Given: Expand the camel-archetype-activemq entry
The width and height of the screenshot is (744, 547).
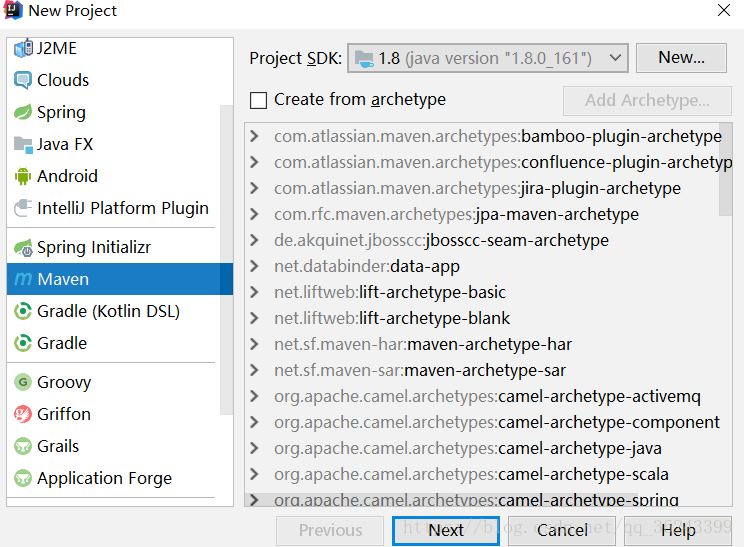Looking at the screenshot, I should tap(255, 396).
